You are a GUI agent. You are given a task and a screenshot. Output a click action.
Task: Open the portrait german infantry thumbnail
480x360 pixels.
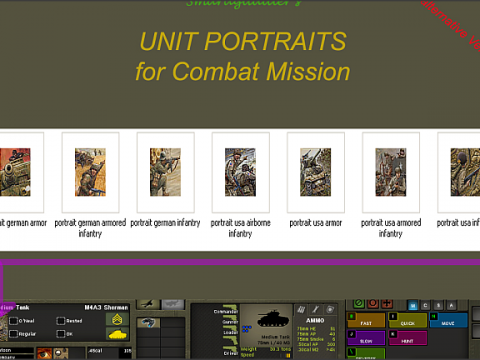coord(165,172)
